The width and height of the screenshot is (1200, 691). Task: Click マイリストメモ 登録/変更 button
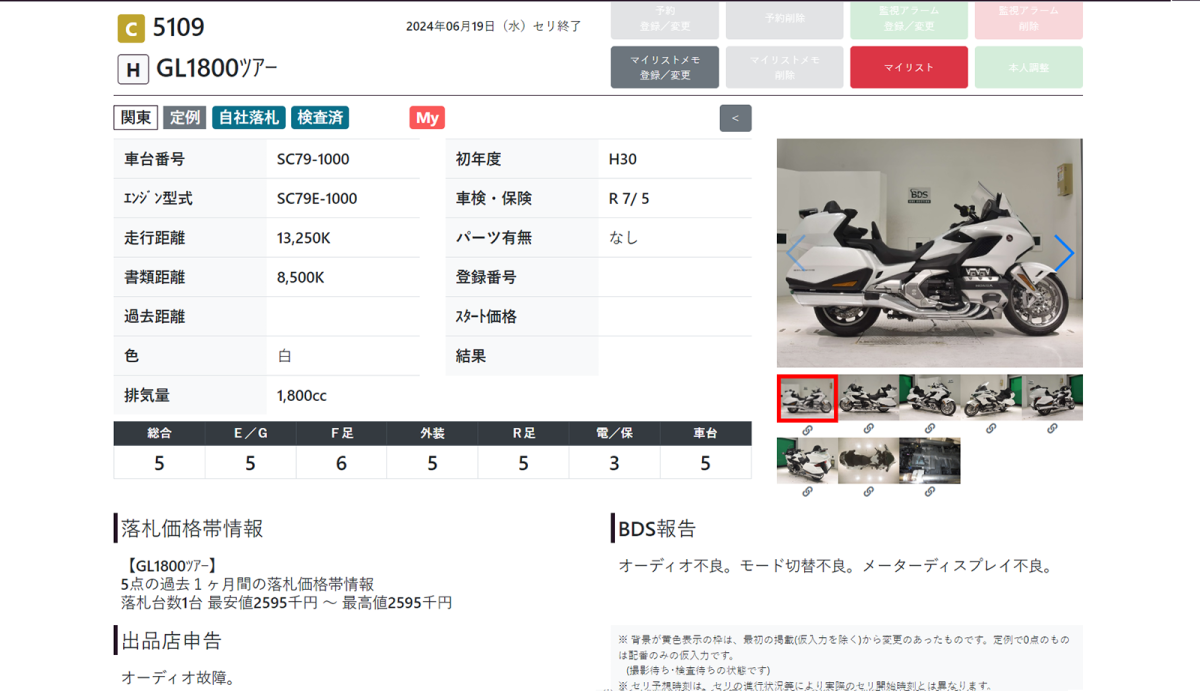665,67
